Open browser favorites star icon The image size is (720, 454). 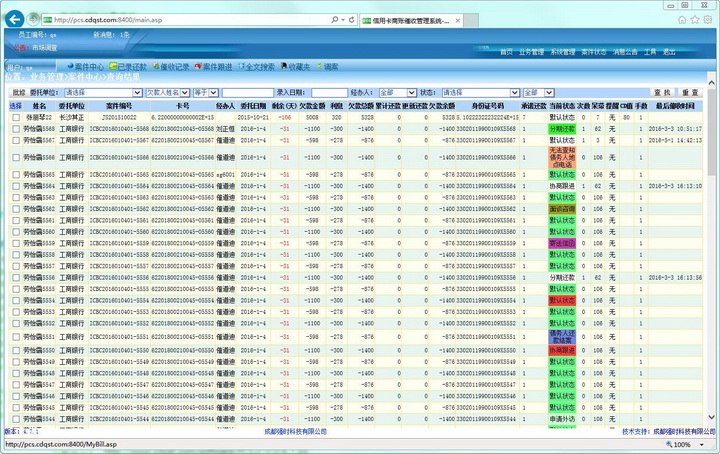coord(695,20)
